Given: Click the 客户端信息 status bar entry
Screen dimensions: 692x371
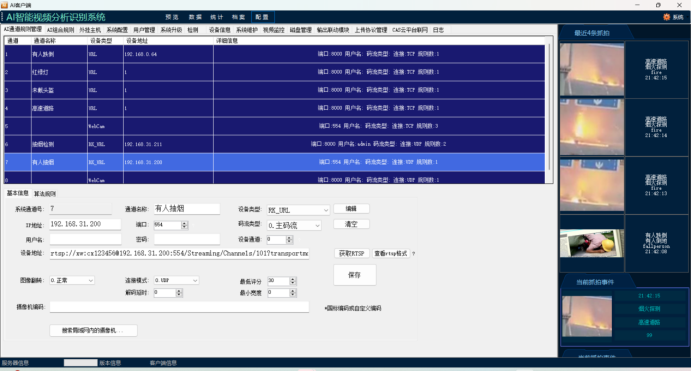Looking at the screenshot, I should [163, 363].
